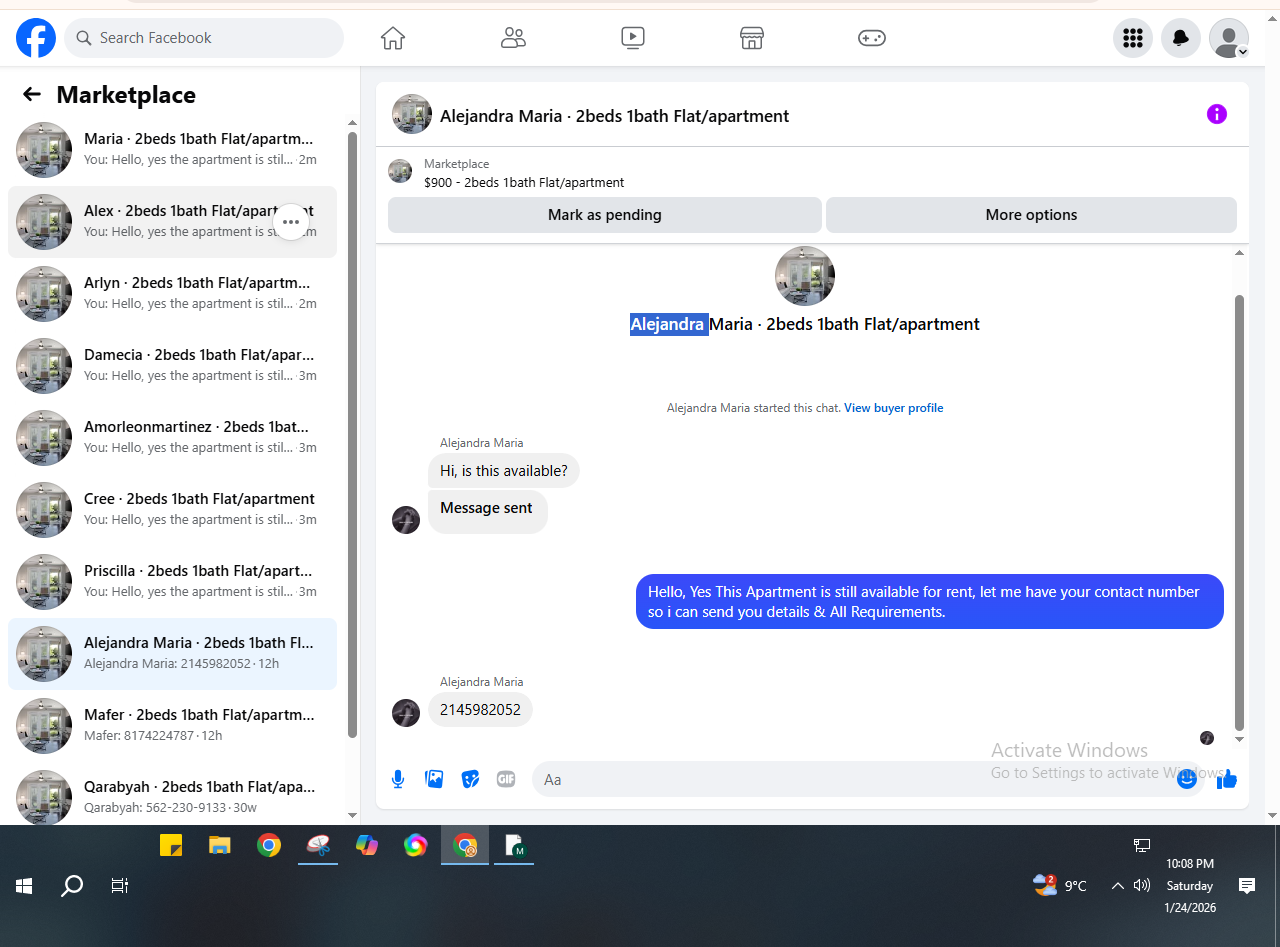Screen dimensions: 1280x947
Task: Attach a file with the photo icon
Action: (x=434, y=779)
